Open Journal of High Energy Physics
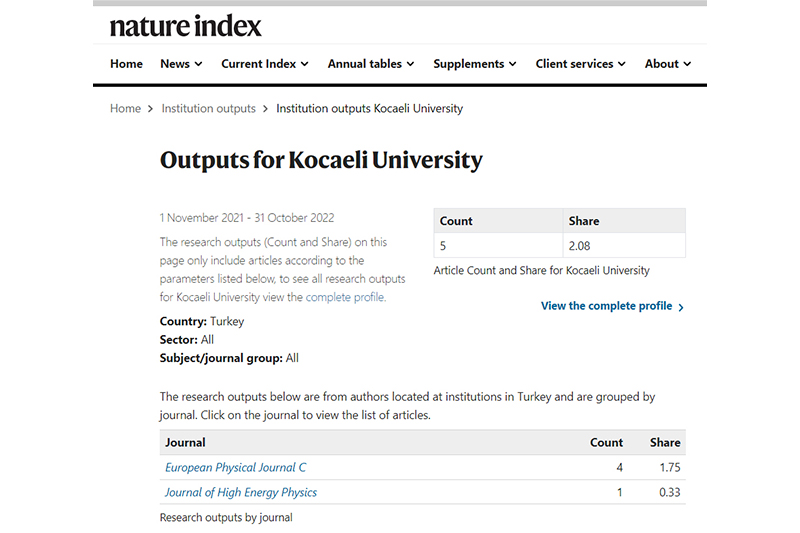Viewport: 800px width, 533px height. (241, 492)
